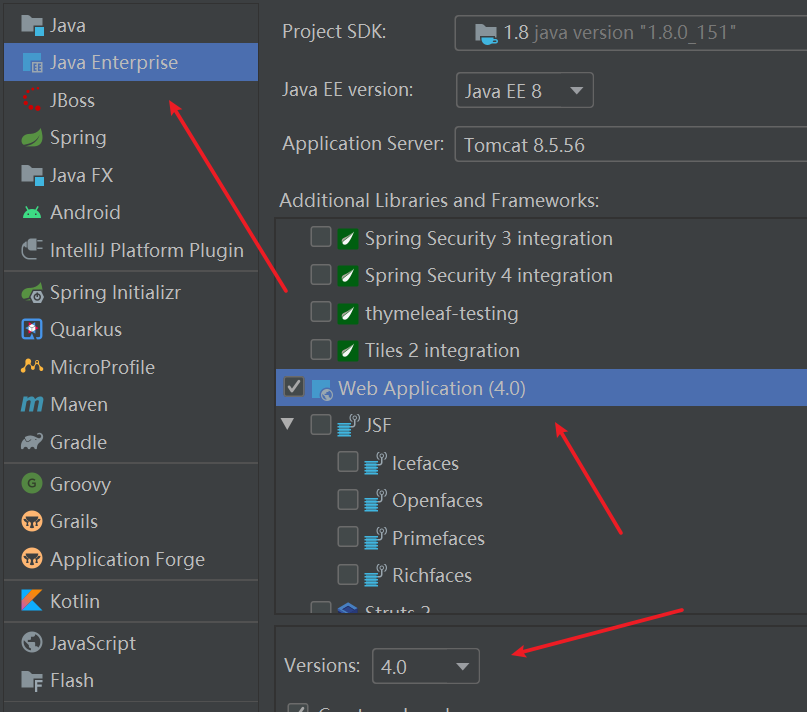
Task: Click the Gradle elephant icon
Action: 32,442
